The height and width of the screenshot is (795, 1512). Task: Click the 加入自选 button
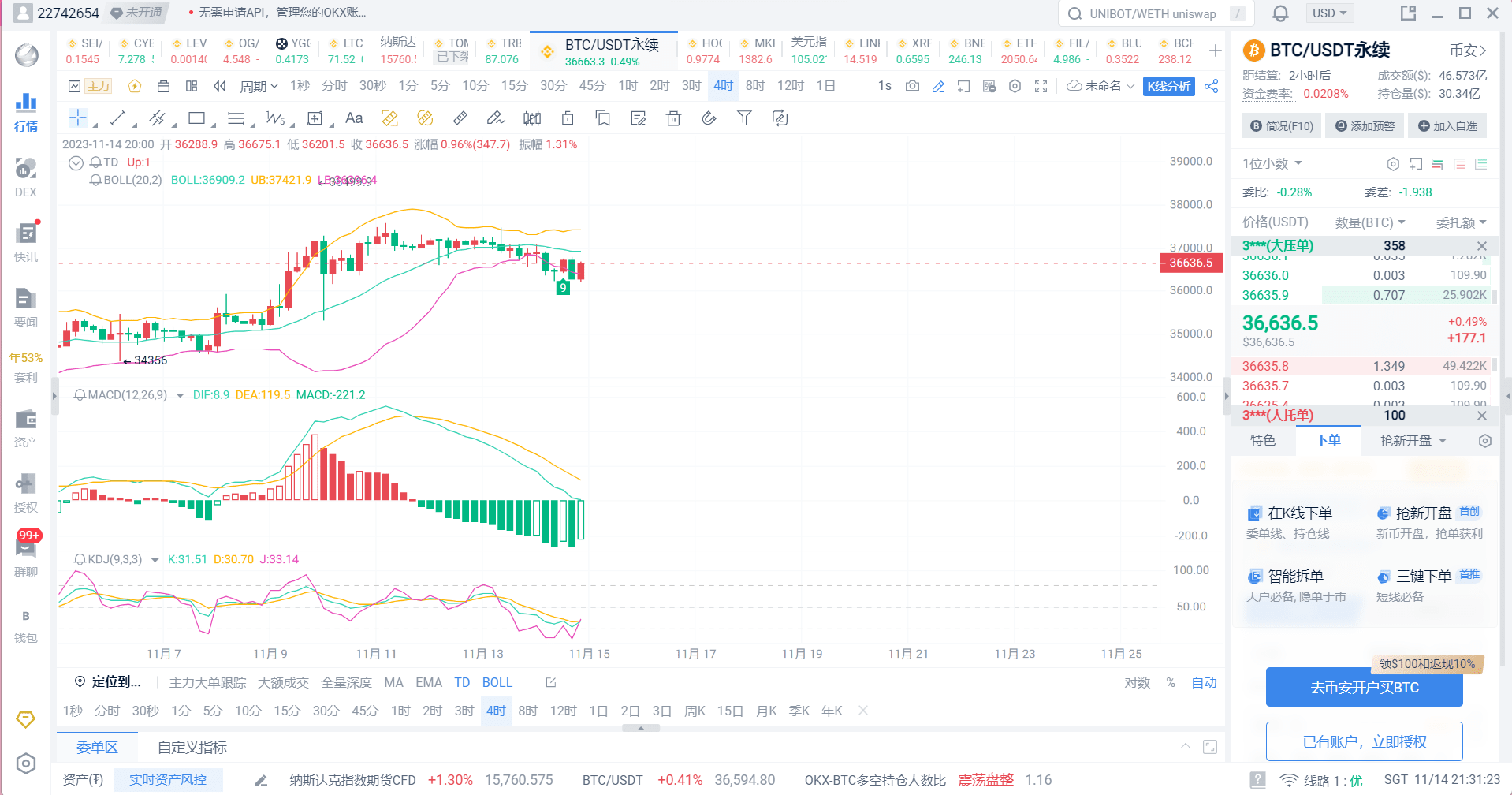[1447, 125]
